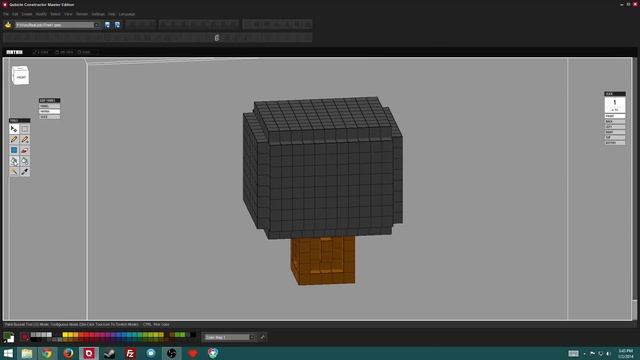Open the Settings menu
This screenshot has width=640, height=360.
click(x=98, y=14)
